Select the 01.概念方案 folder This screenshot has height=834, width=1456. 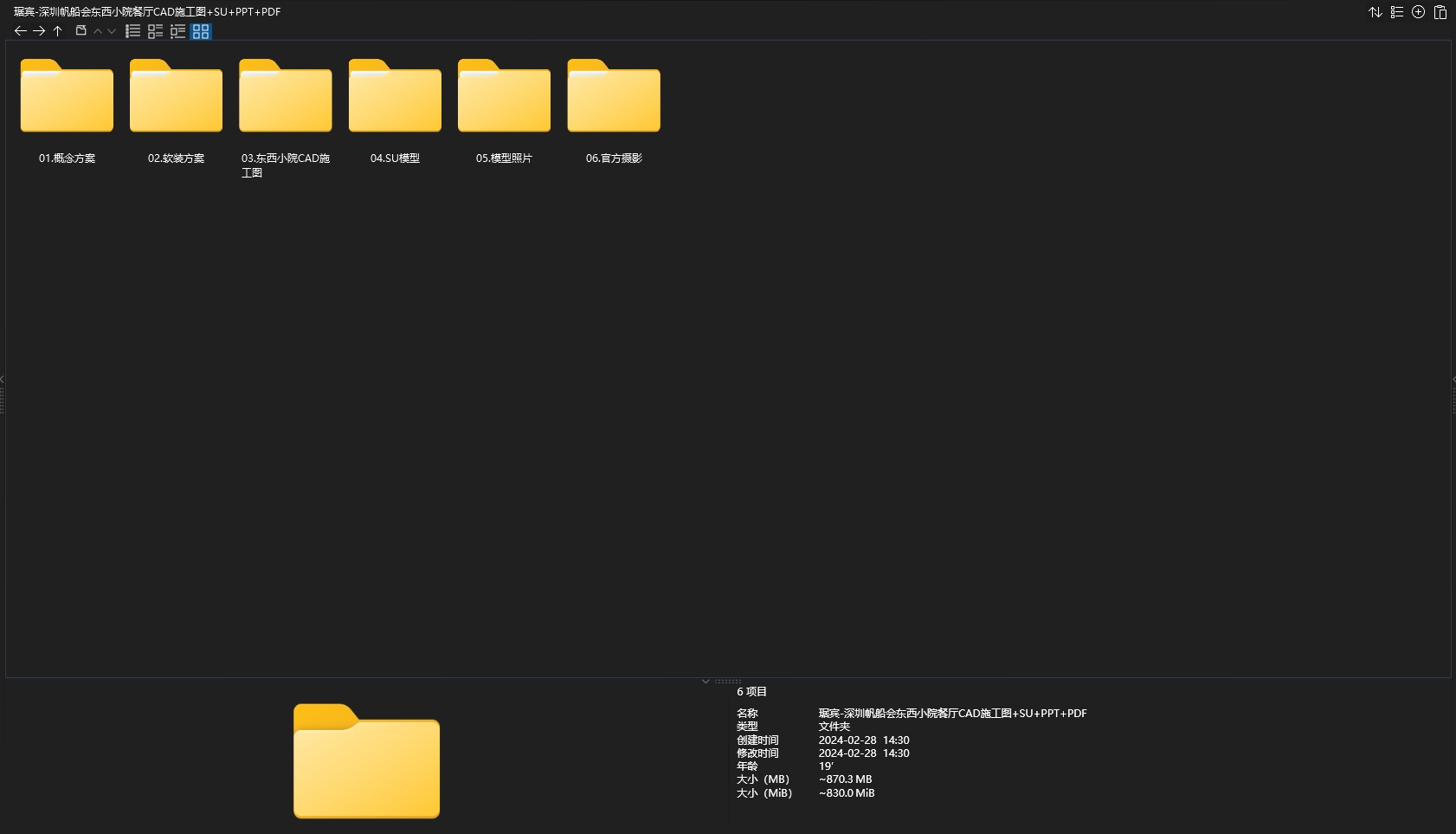click(x=67, y=96)
